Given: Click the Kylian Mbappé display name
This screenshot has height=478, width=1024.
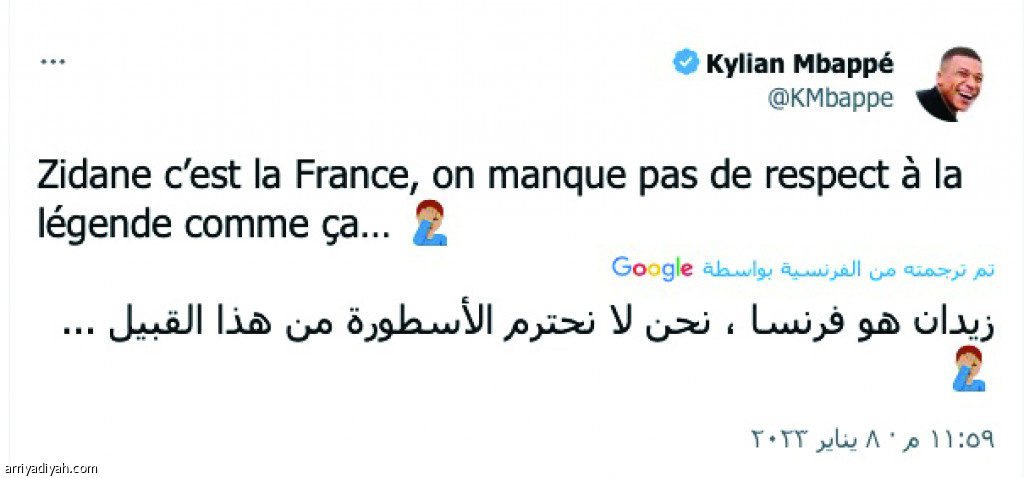Looking at the screenshot, I should coord(800,64).
